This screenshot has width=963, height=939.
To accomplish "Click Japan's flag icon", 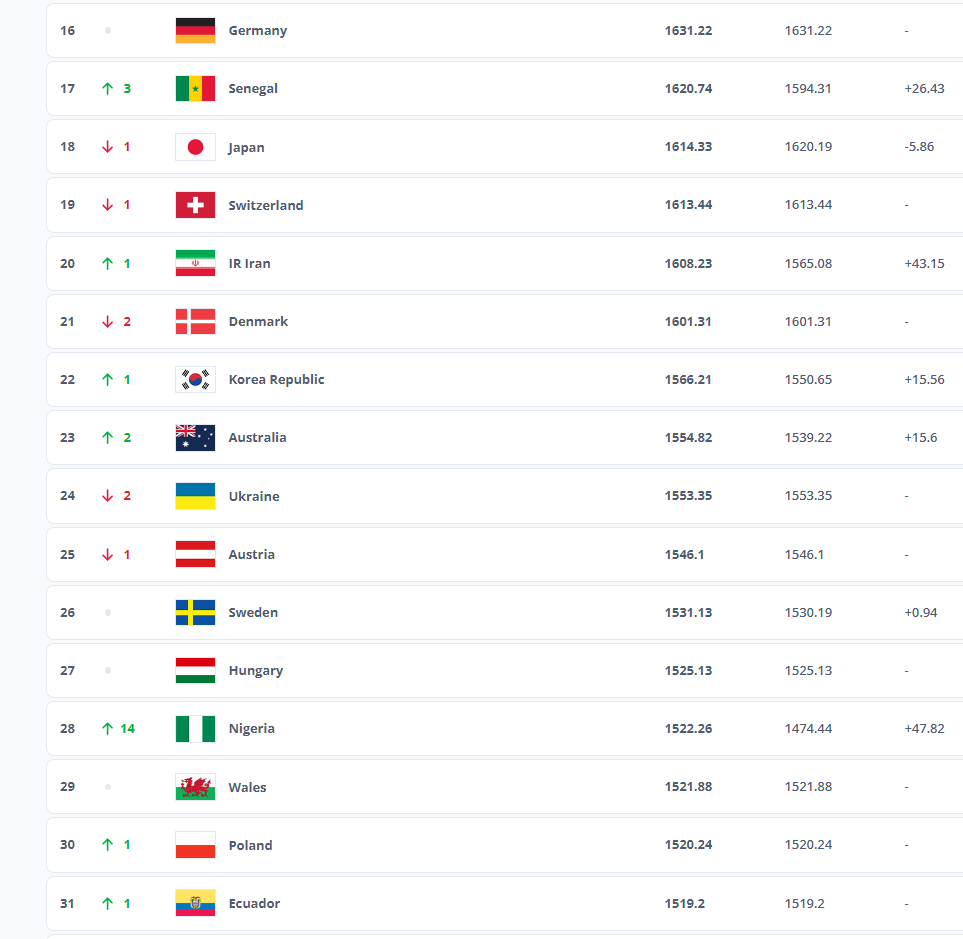I will pyautogui.click(x=195, y=147).
